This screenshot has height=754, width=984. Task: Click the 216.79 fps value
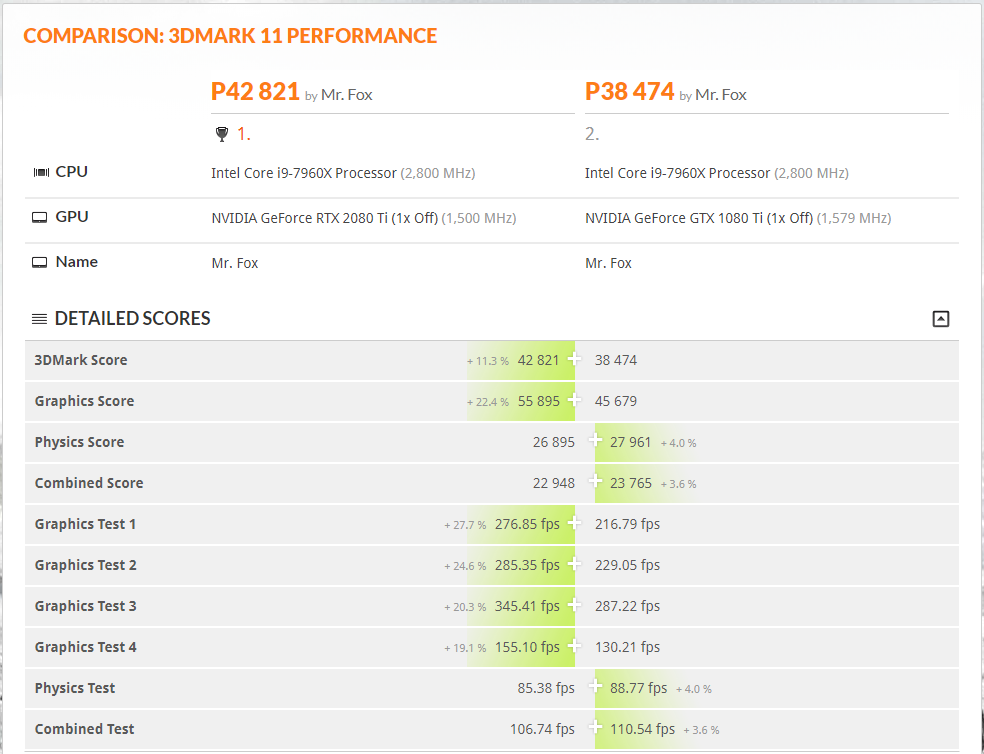628,524
